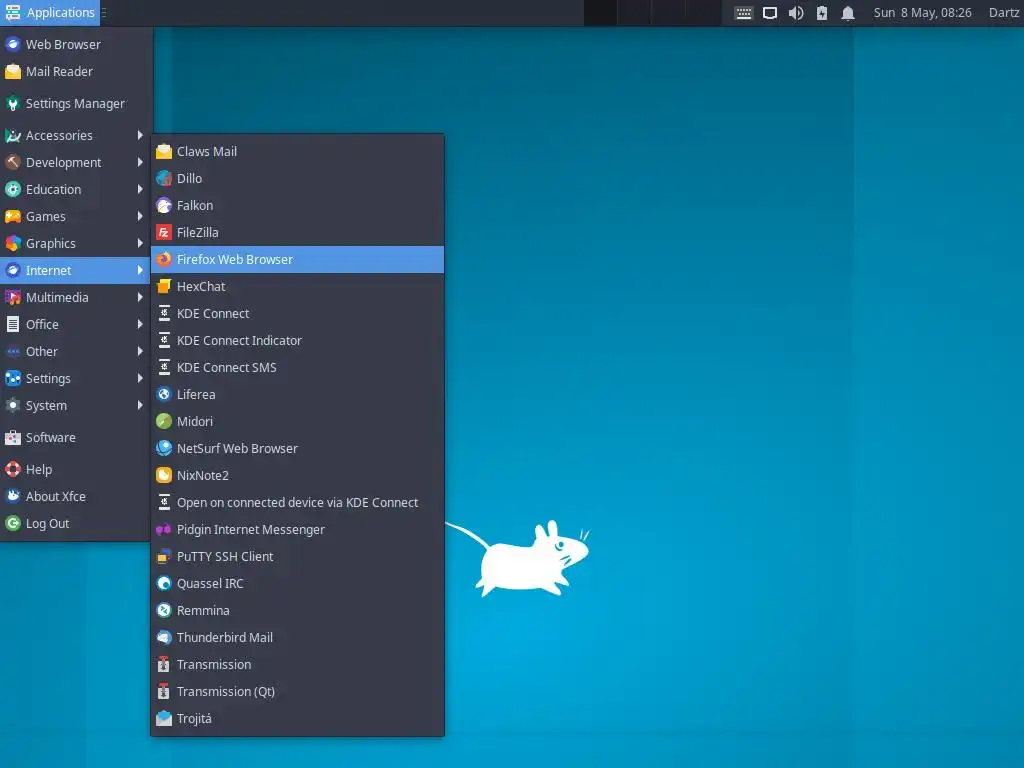Open the clock showing Sun 8 May
This screenshot has height=768, width=1024.
(922, 13)
